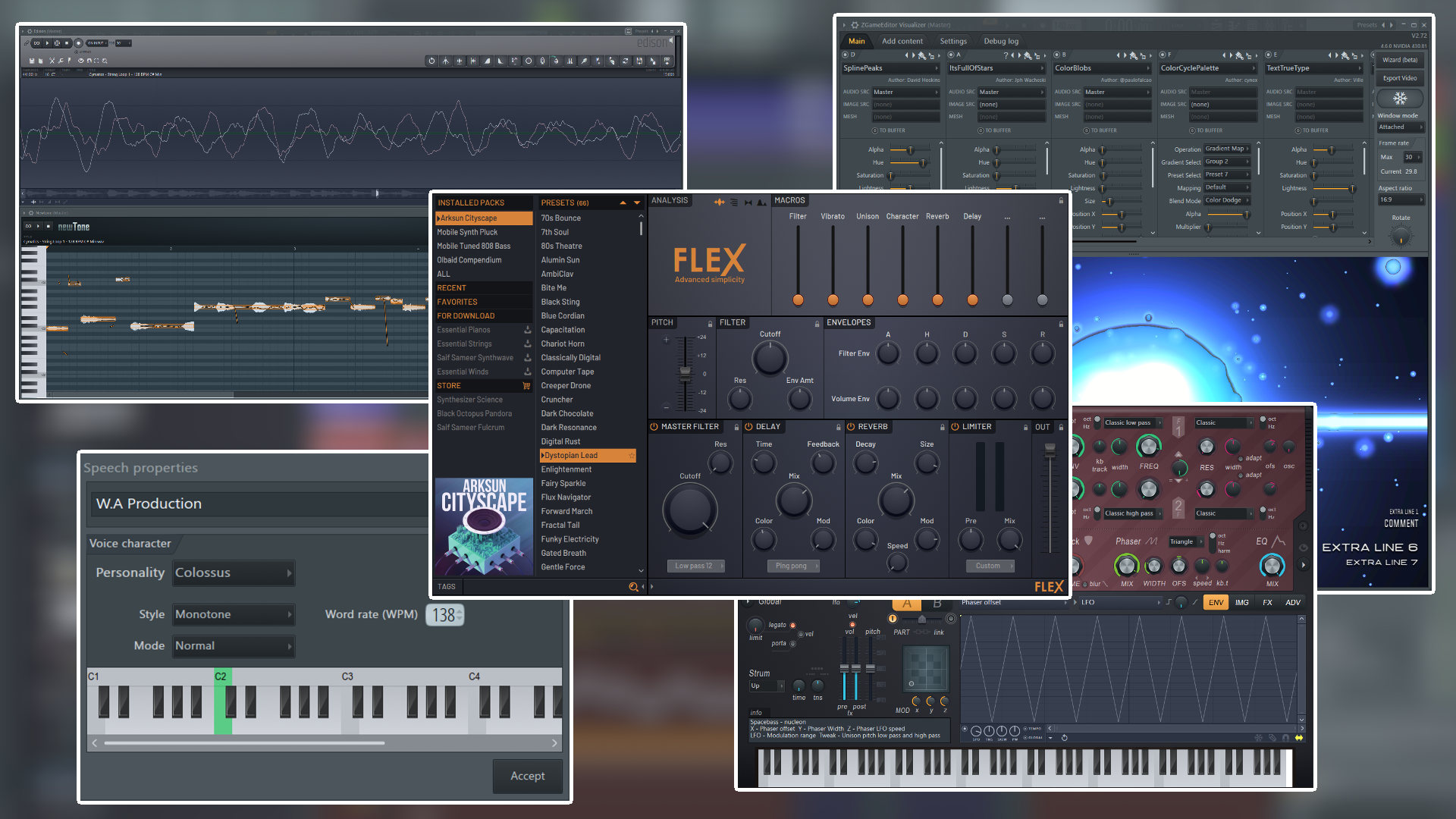
Task: Click the shopping cart icon next to STORE
Action: click(x=526, y=385)
